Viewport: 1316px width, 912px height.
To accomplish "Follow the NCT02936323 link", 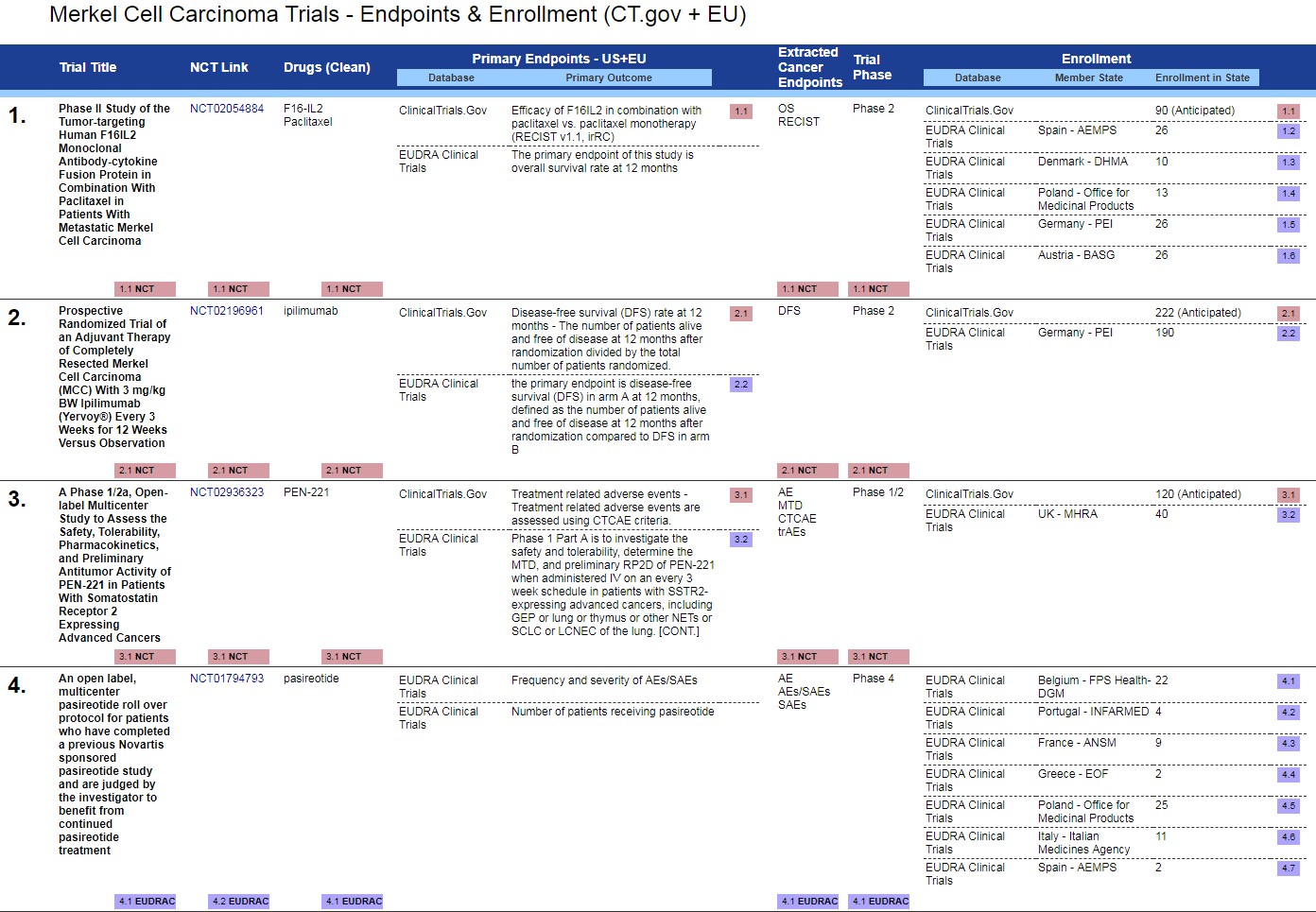I will tap(226, 492).
